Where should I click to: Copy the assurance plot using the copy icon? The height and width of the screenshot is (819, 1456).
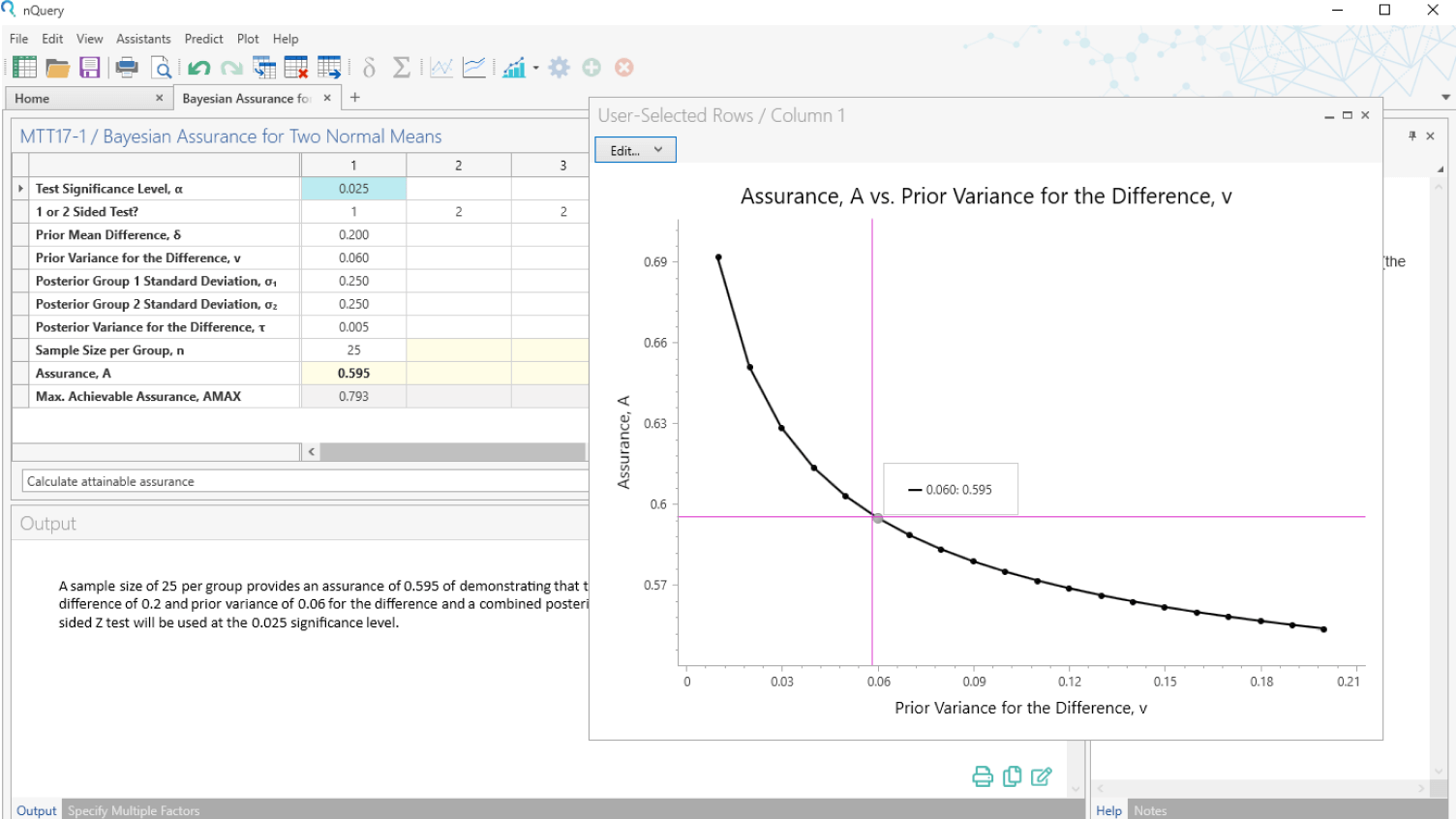[x=1012, y=776]
